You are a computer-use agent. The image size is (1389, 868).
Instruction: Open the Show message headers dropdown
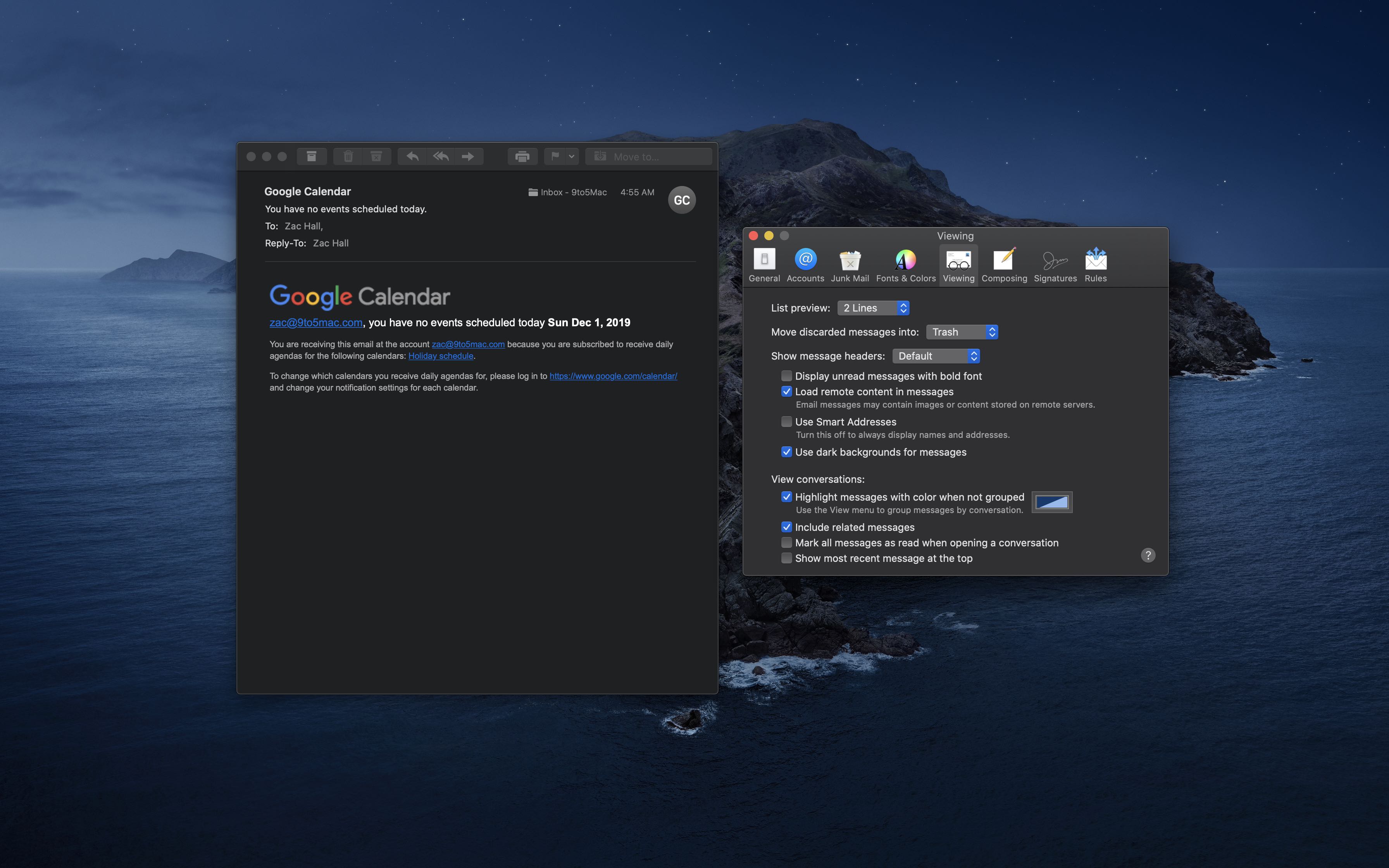936,356
